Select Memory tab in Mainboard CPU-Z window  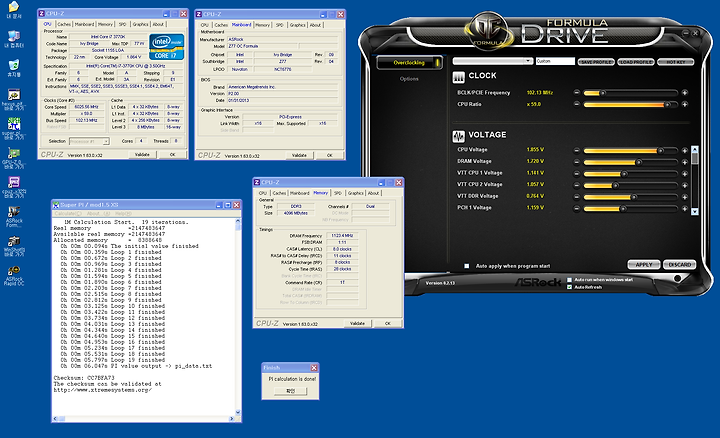point(262,25)
